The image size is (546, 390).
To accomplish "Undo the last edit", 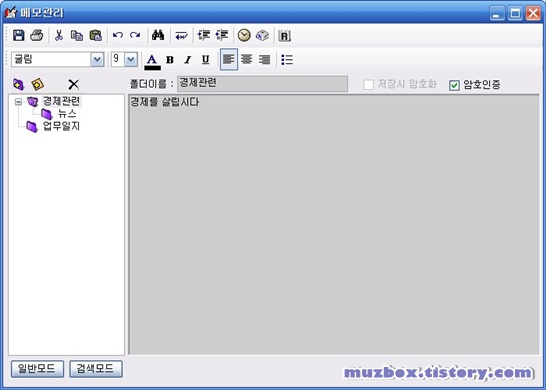I will click(x=118, y=36).
